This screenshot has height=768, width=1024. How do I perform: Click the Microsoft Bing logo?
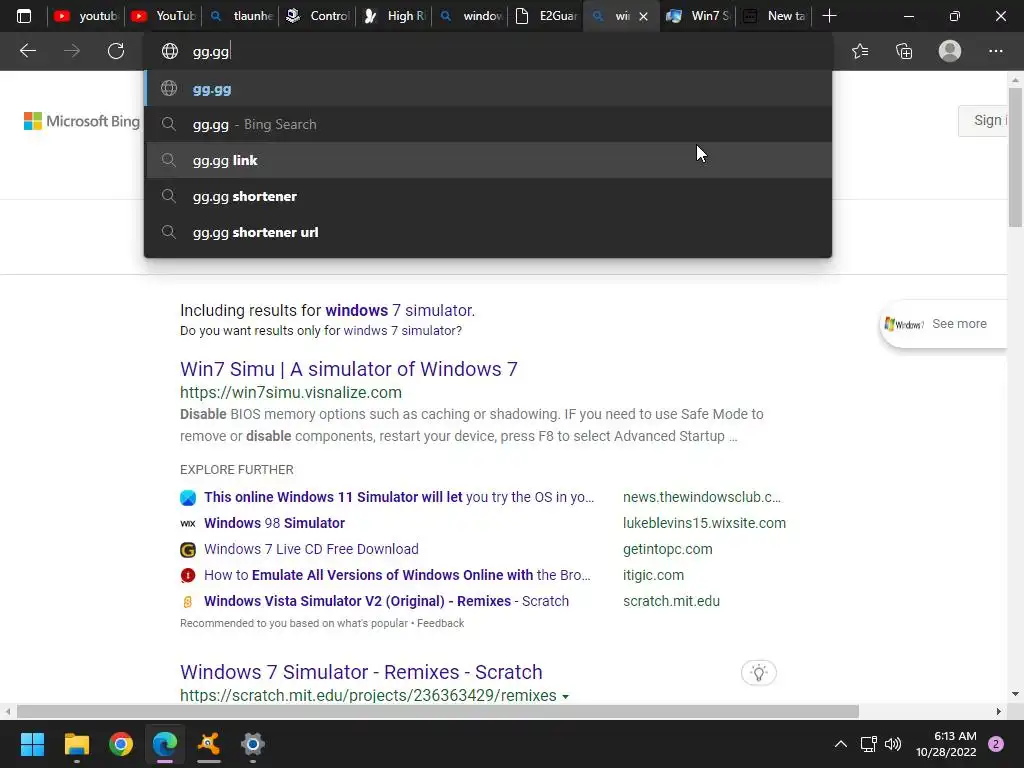coord(82,121)
